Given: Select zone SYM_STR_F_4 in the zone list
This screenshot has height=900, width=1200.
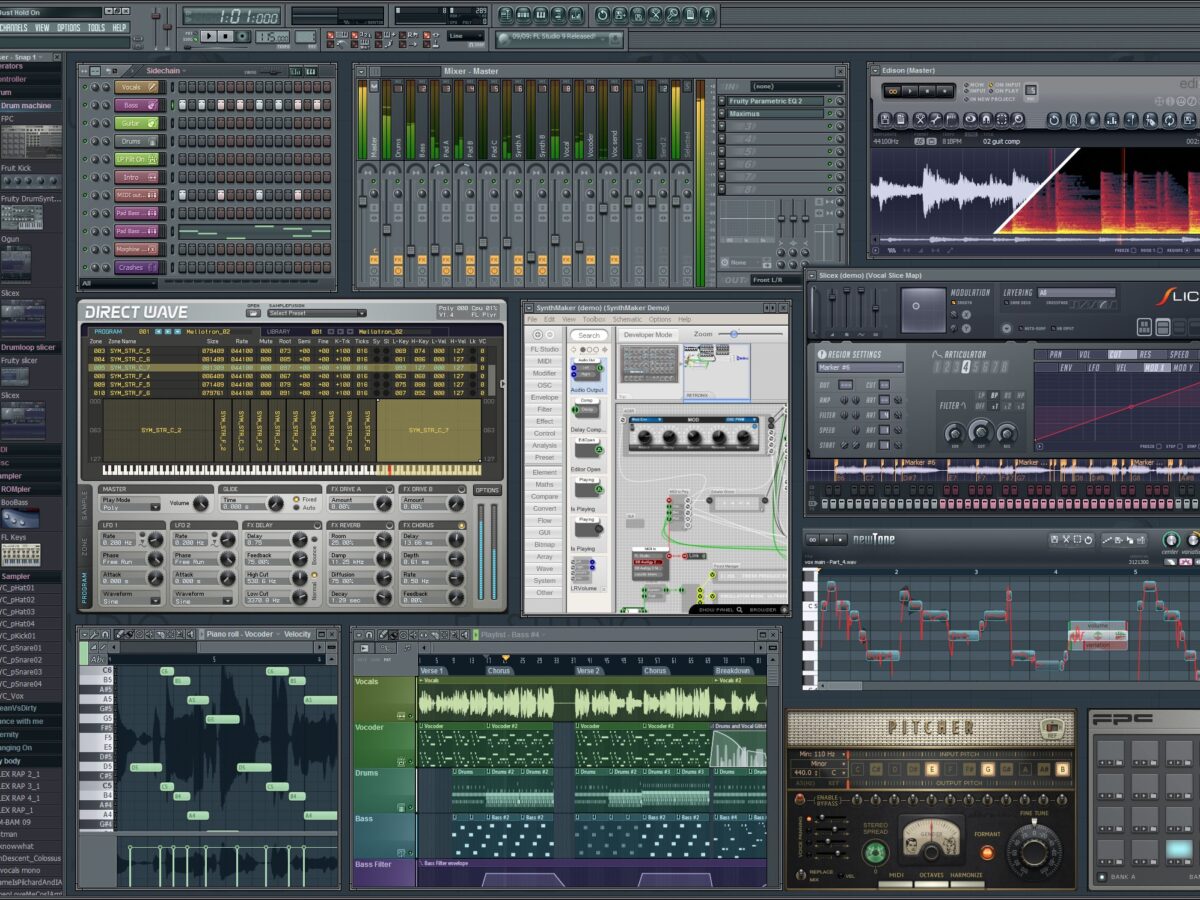Looking at the screenshot, I should (128, 377).
